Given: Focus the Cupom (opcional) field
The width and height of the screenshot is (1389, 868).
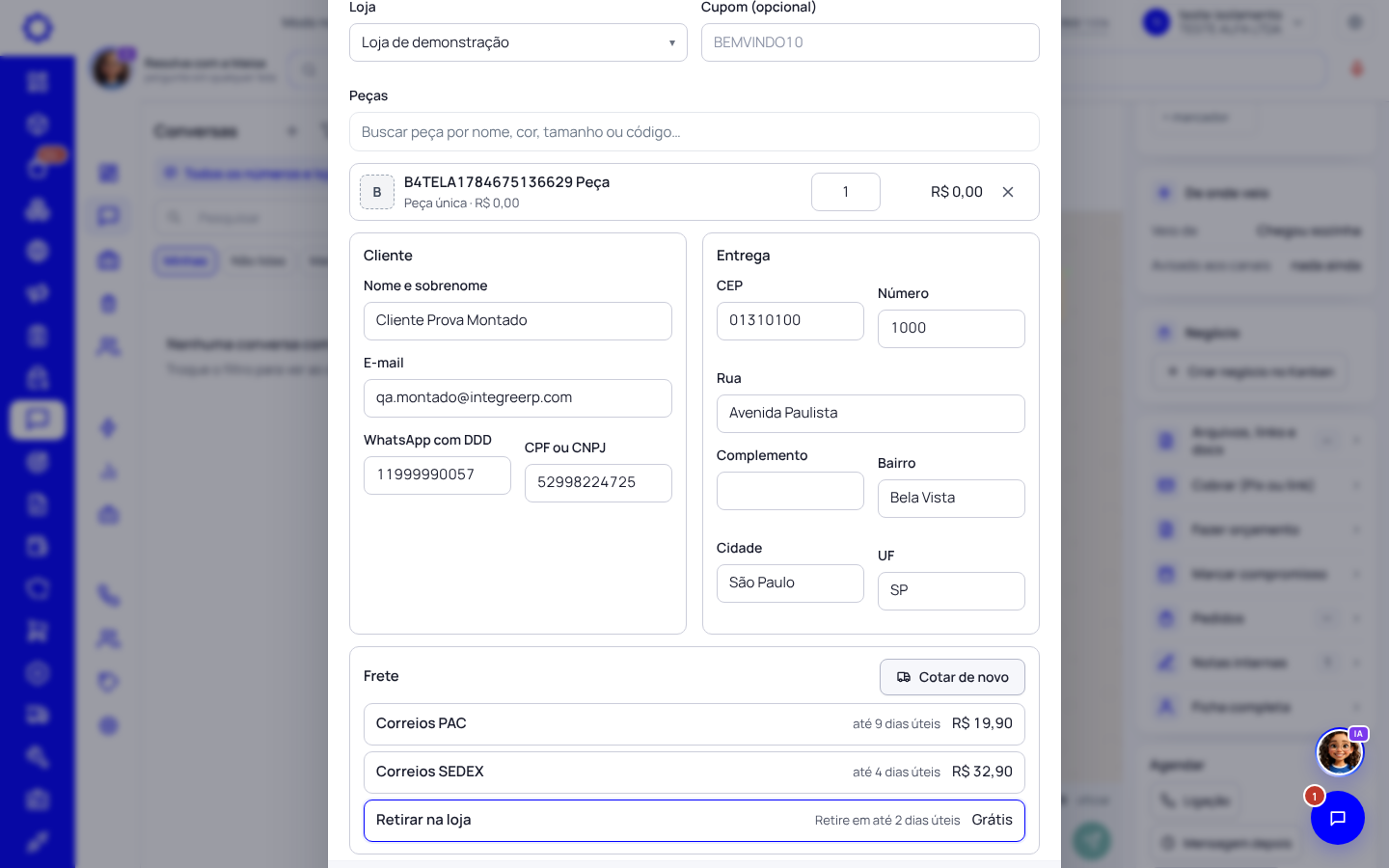Looking at the screenshot, I should tap(870, 42).
